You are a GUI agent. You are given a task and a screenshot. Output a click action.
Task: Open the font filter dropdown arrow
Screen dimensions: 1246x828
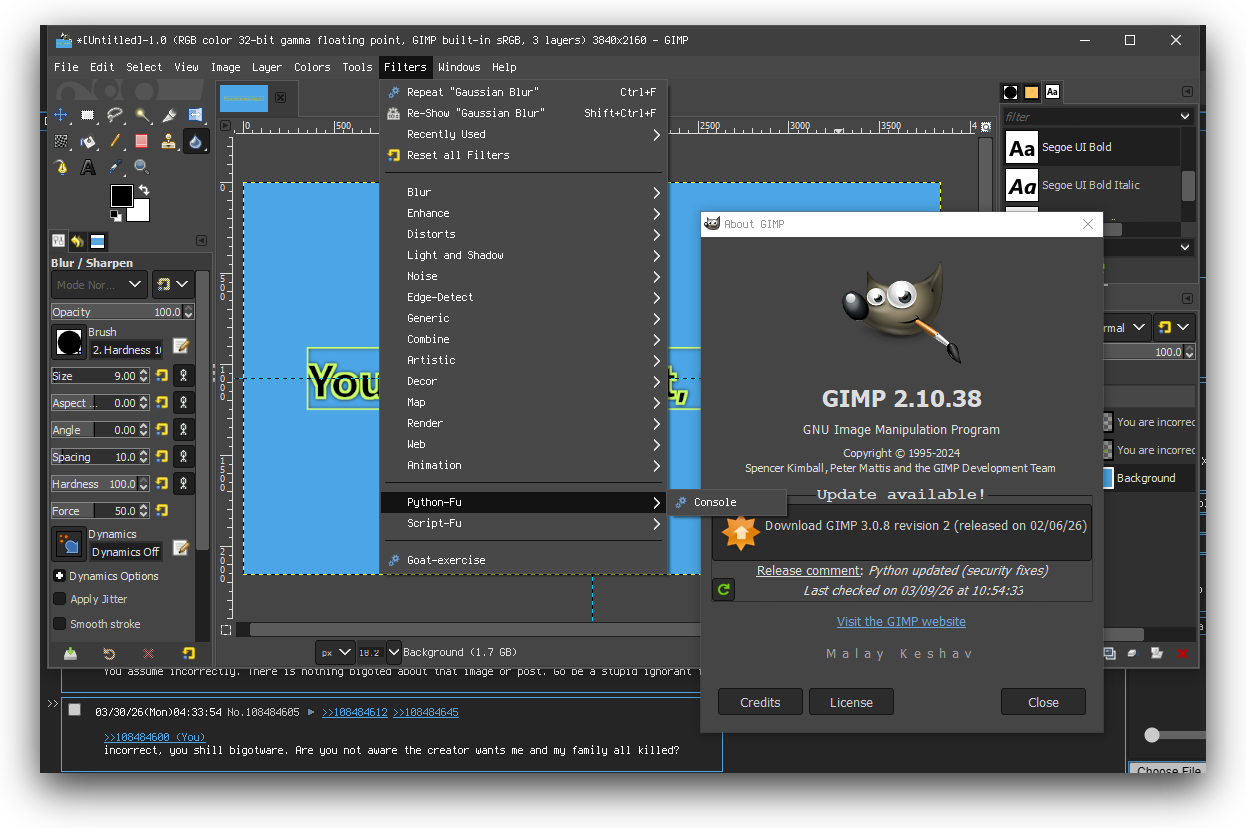point(1185,117)
